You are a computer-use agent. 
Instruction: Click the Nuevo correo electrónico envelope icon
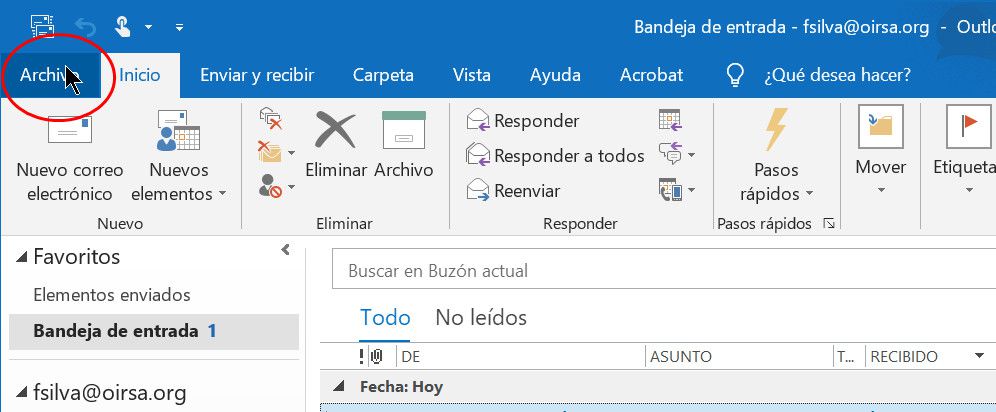(69, 131)
